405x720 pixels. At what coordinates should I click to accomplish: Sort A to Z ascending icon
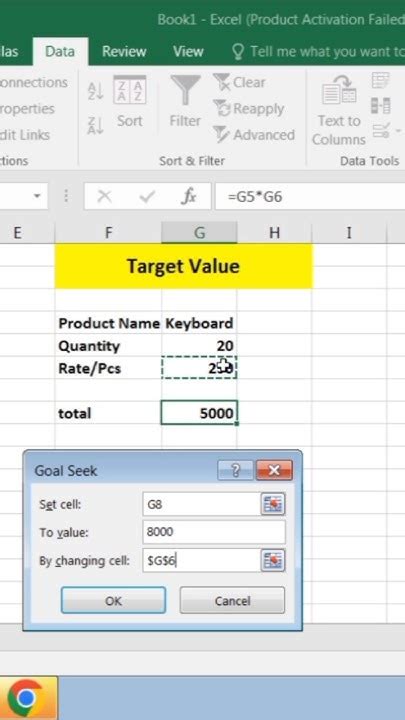click(x=96, y=90)
